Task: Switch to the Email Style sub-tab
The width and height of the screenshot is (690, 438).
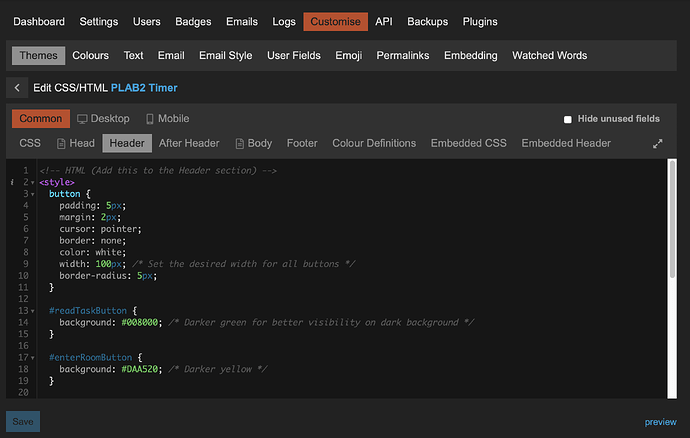Action: click(x=225, y=55)
